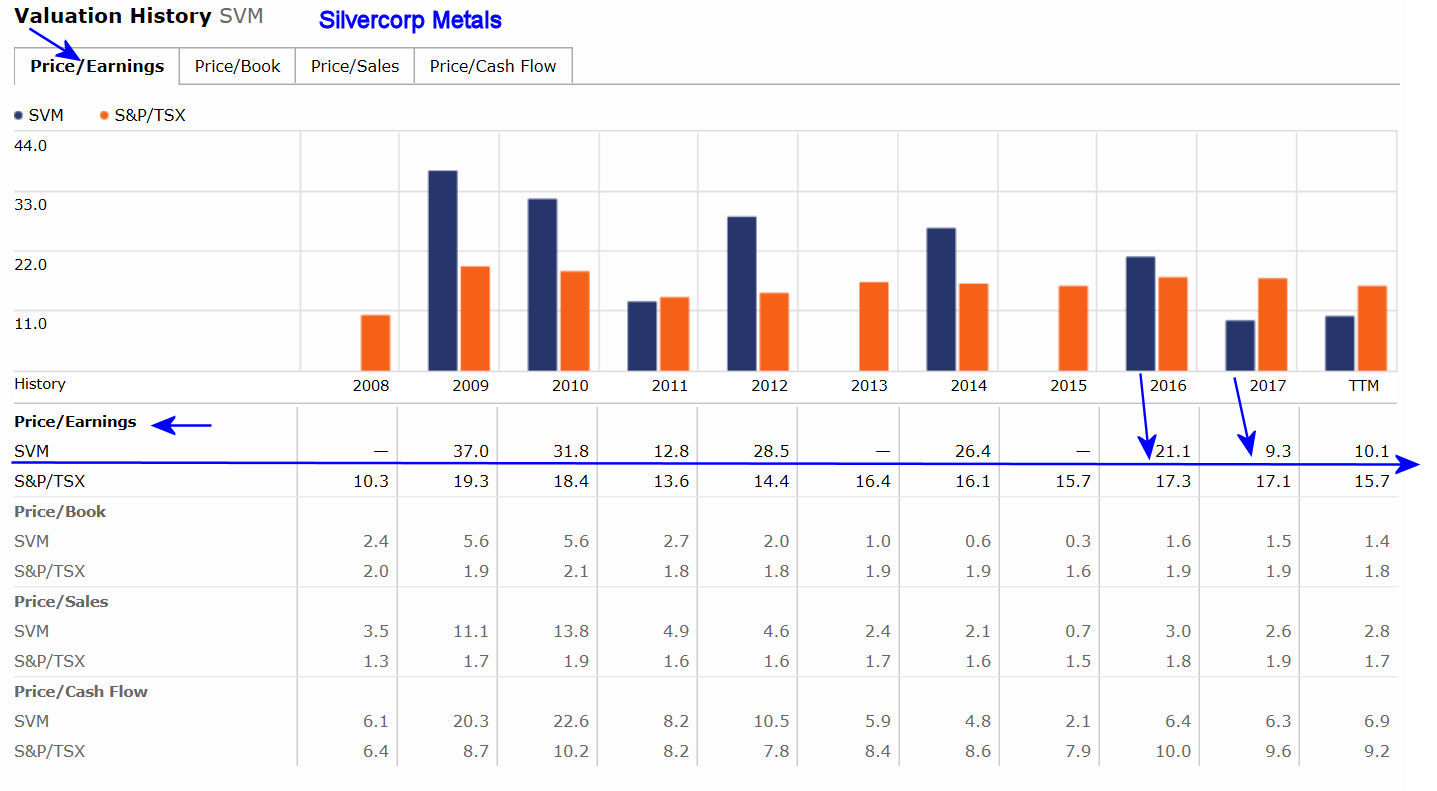Image resolution: width=1437 pixels, height=791 pixels.
Task: Click the 13.8 SVM Price/Sales value
Action: click(572, 631)
